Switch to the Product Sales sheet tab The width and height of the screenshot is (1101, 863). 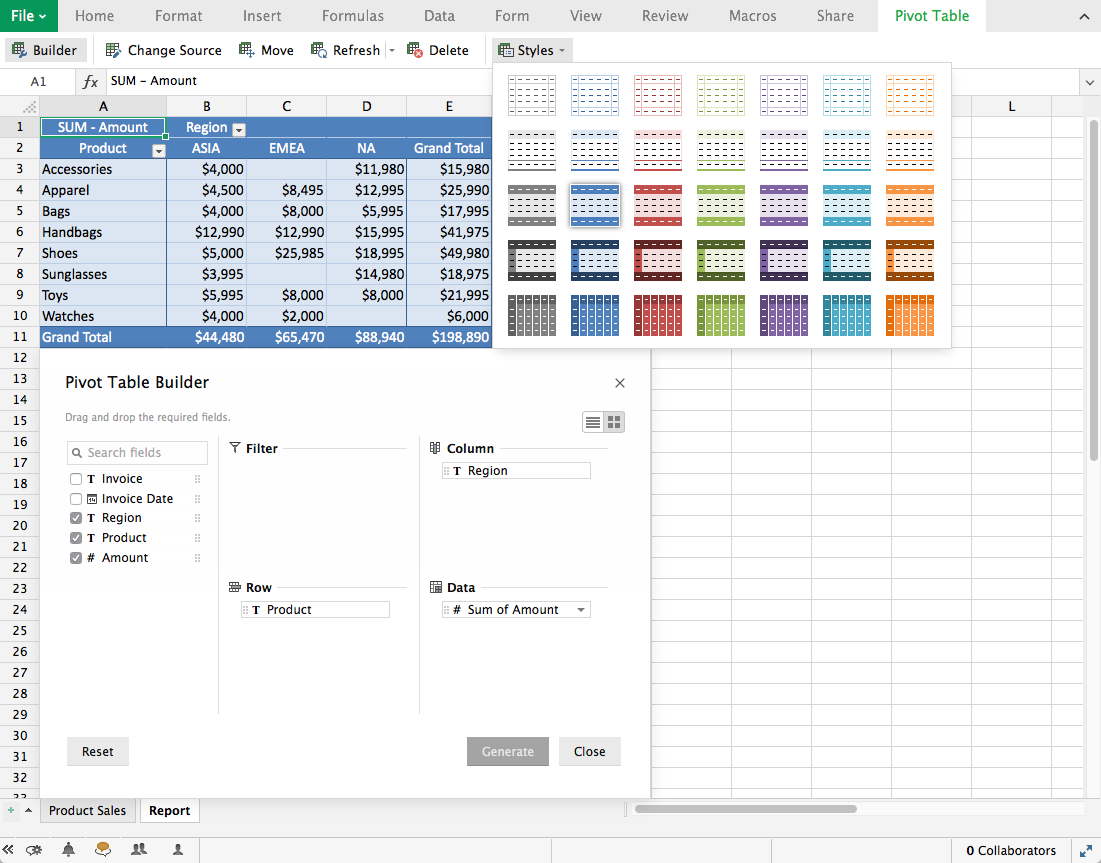coord(88,810)
